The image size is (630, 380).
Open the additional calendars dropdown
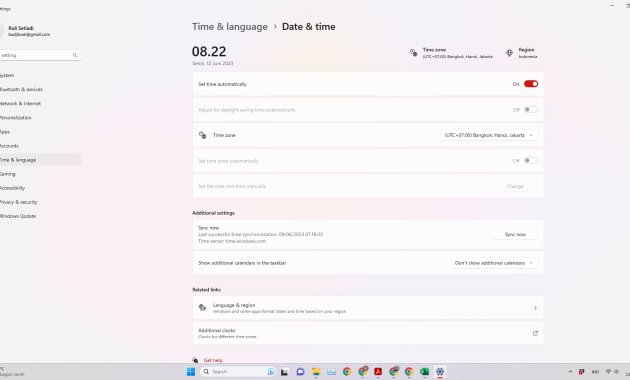click(494, 263)
